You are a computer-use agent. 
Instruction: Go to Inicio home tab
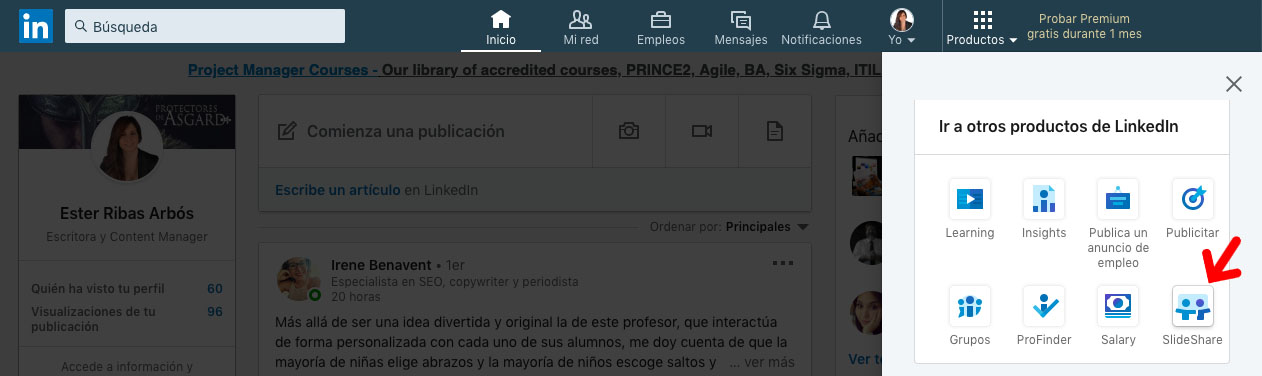point(501,28)
